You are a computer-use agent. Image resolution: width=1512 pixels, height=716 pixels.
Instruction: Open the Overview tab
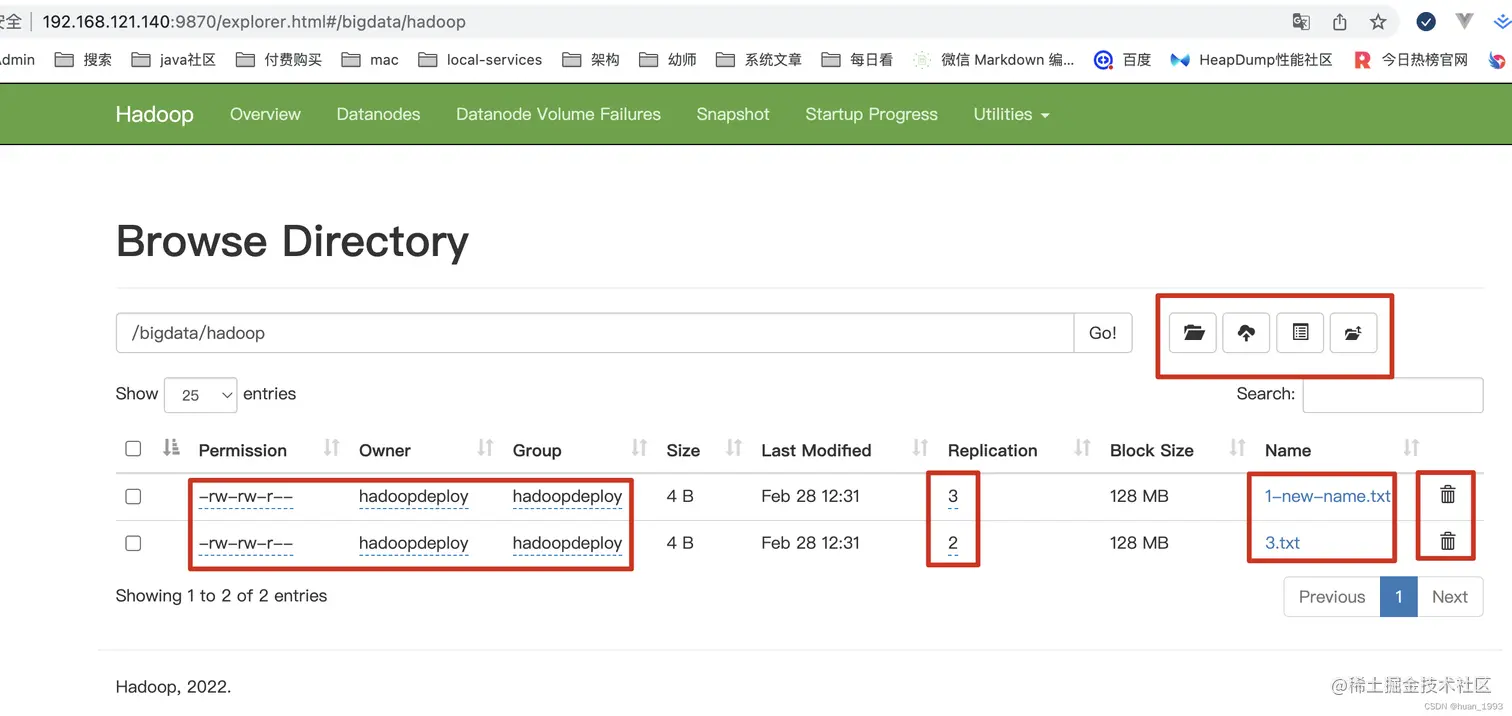tap(265, 114)
